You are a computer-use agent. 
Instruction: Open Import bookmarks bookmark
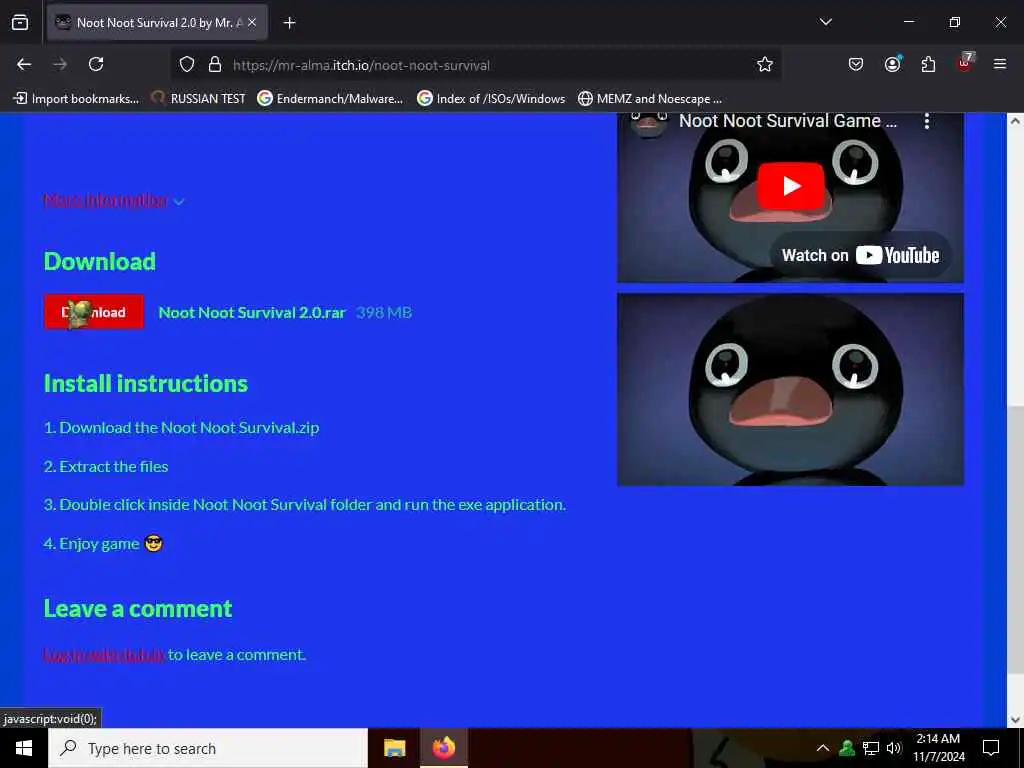pyautogui.click(x=76, y=99)
